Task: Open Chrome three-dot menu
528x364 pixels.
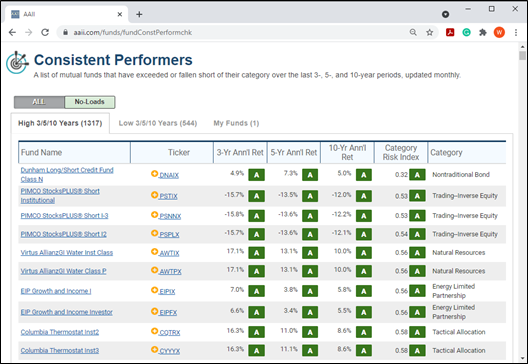Action: coord(516,32)
